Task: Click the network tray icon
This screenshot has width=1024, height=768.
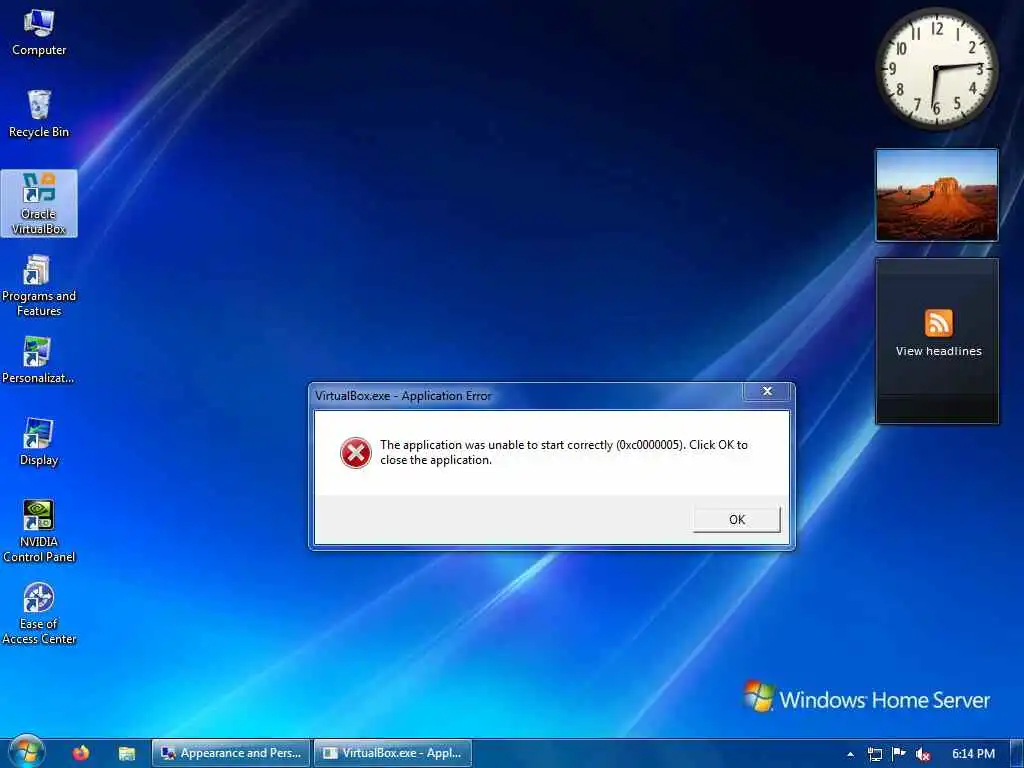Action: pyautogui.click(x=874, y=754)
